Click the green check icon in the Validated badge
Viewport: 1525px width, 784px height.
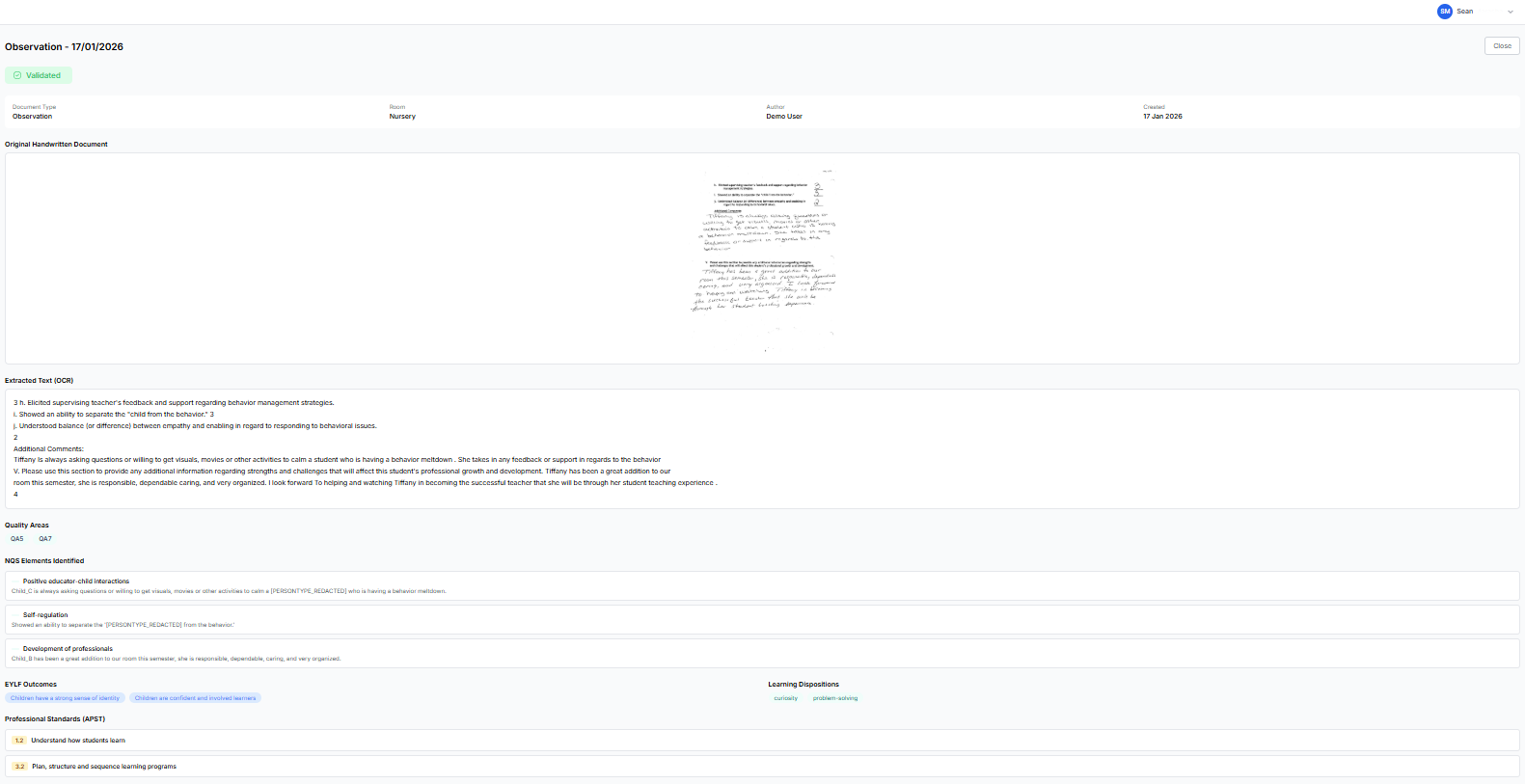click(x=17, y=75)
